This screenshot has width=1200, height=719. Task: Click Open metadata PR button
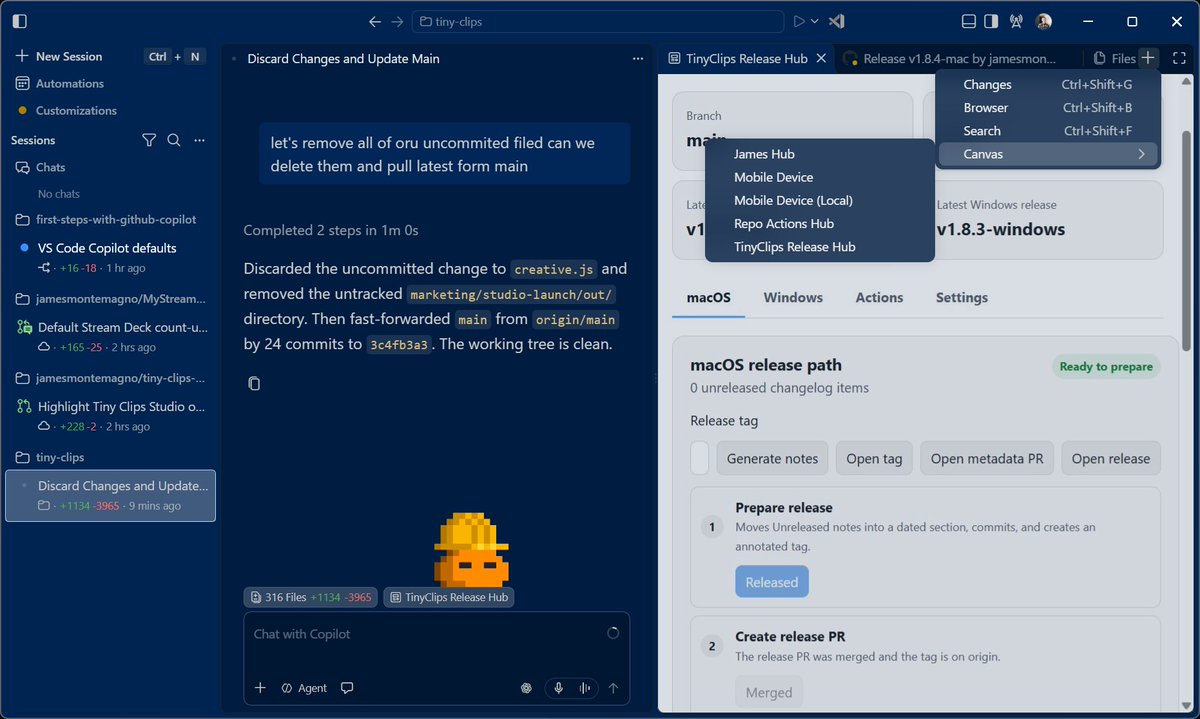coord(987,458)
